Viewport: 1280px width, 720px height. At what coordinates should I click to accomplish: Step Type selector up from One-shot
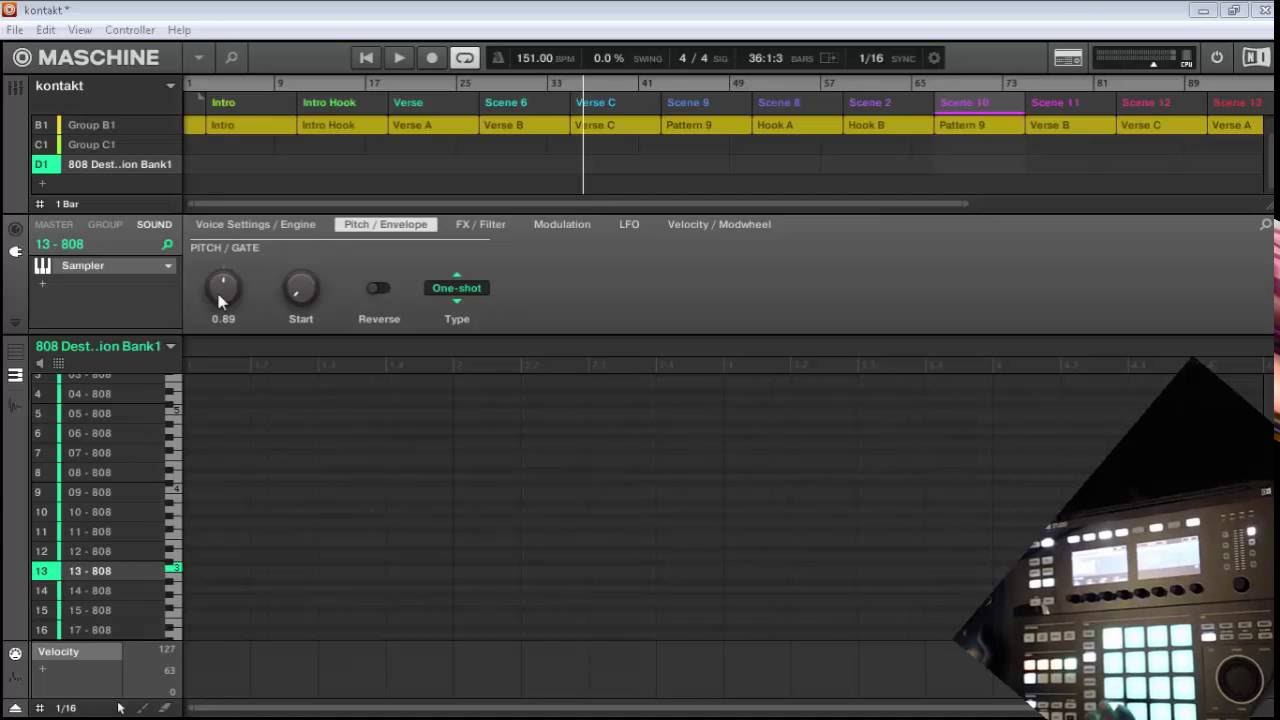[457, 275]
